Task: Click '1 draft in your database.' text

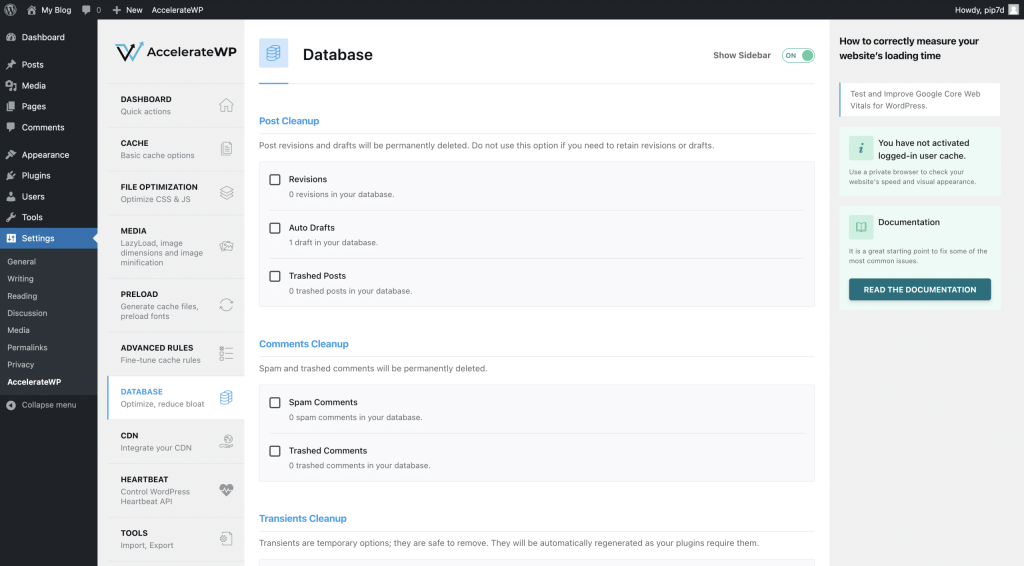Action: [333, 242]
